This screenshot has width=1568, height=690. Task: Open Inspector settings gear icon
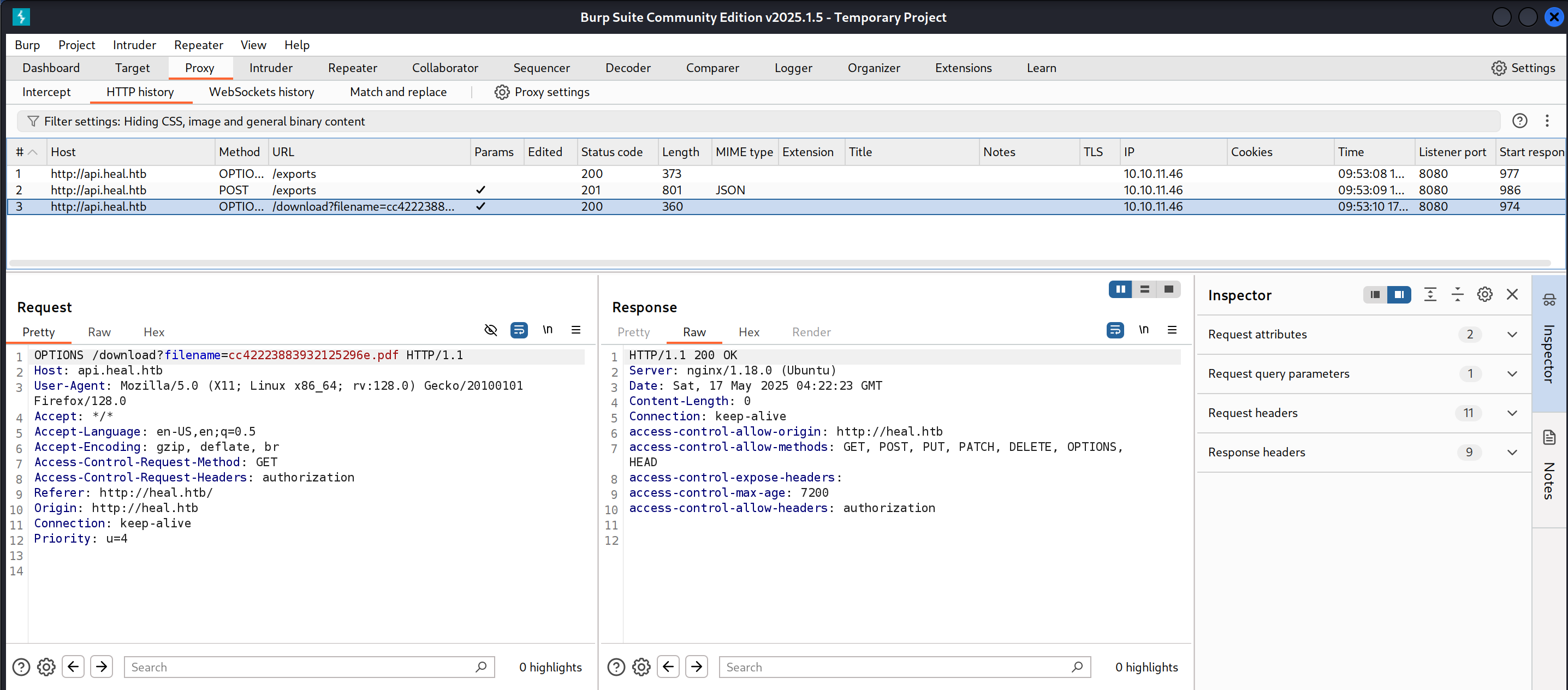click(x=1484, y=294)
